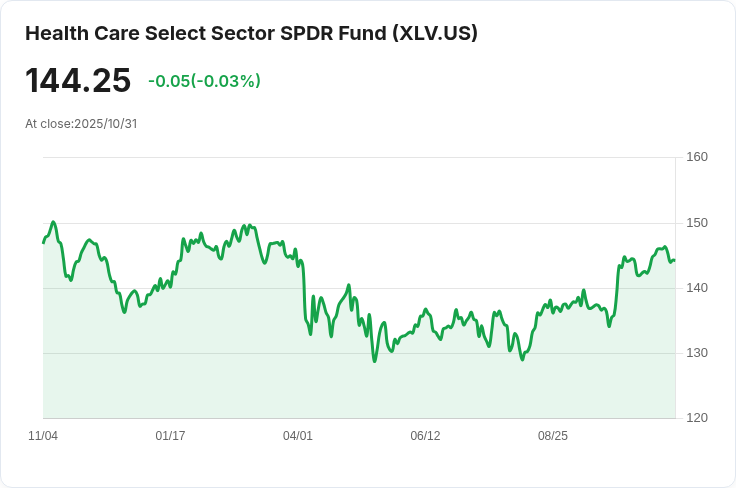
Task: Click the Health Care Select Sector SPDR Fund title
Action: click(251, 33)
